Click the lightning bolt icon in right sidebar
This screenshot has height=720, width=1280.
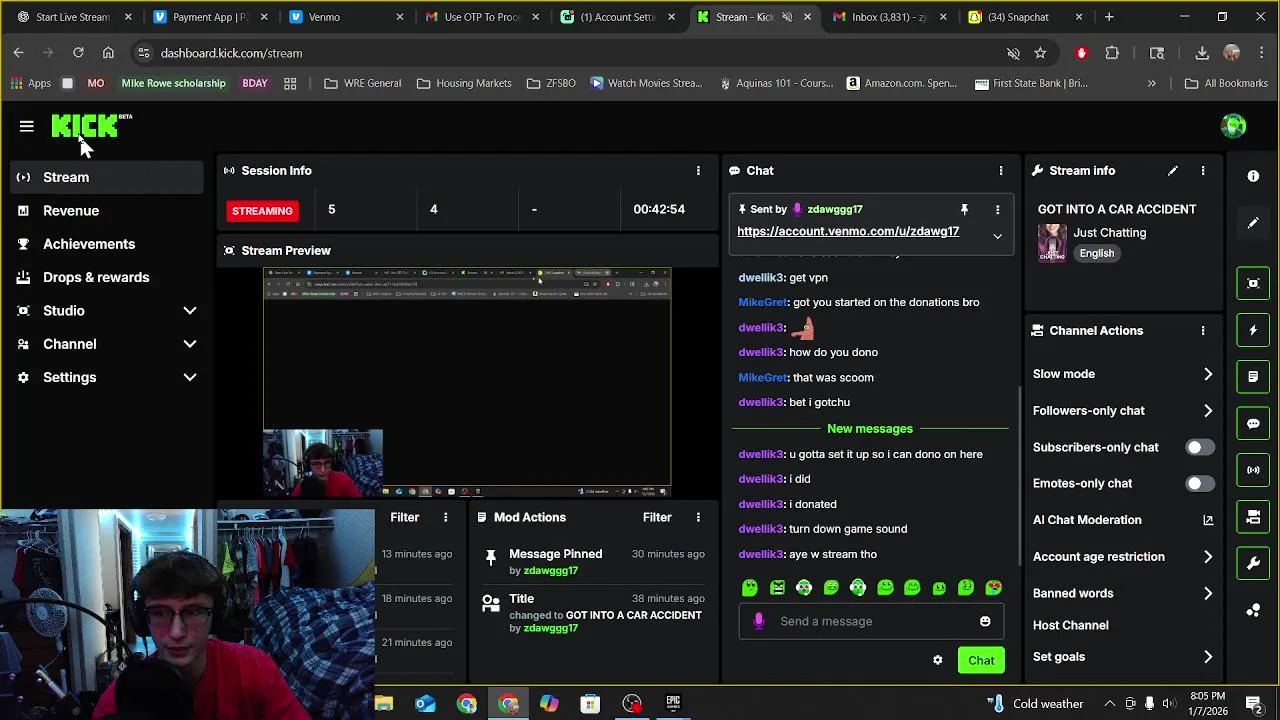(1253, 330)
